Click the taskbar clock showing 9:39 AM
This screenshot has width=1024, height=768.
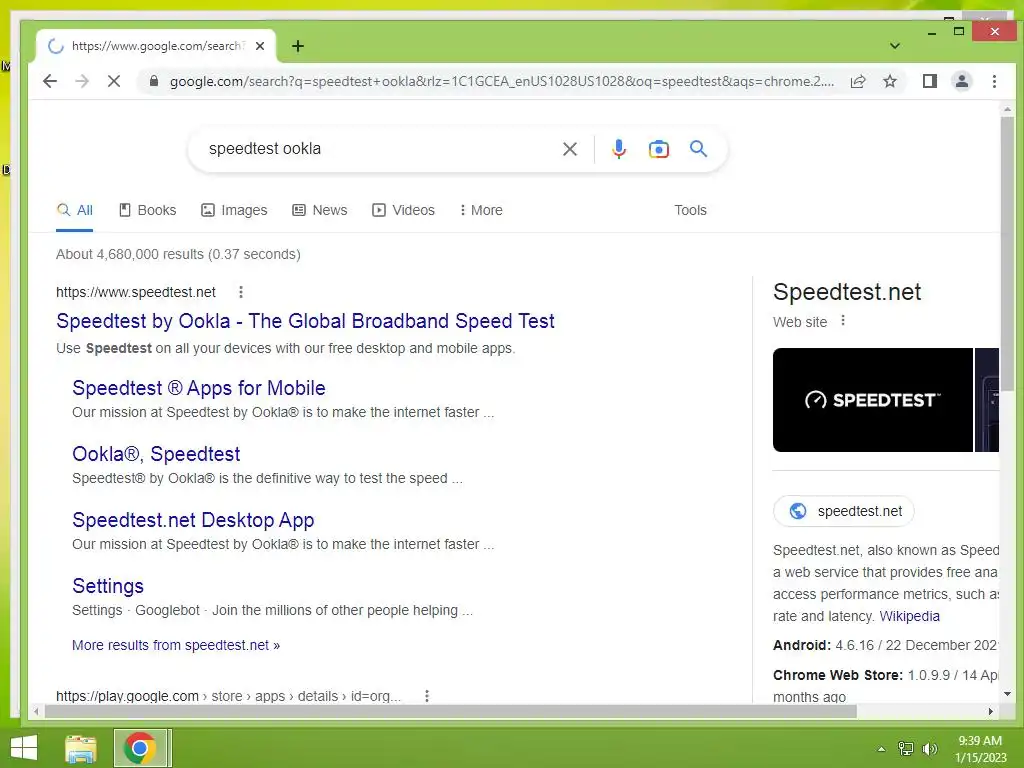tap(981, 749)
